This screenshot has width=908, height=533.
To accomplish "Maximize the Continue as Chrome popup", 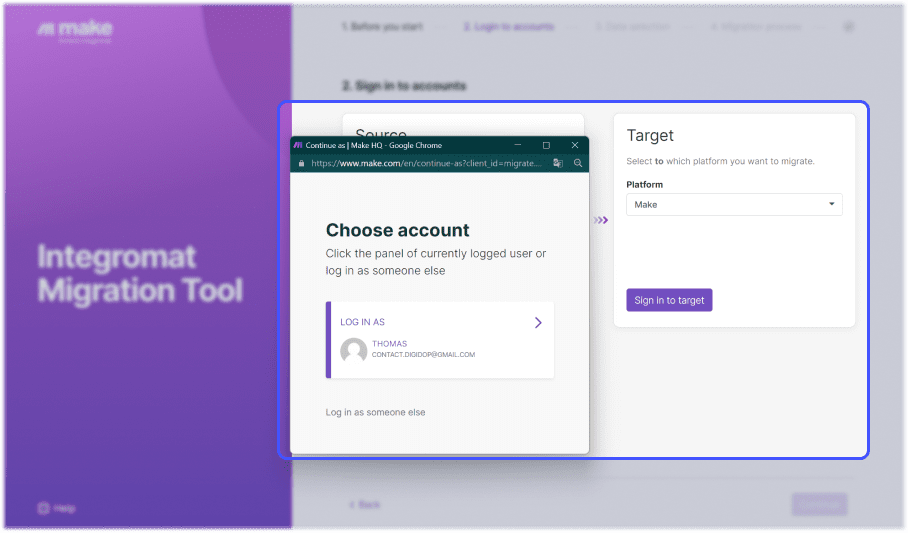I will click(x=546, y=145).
